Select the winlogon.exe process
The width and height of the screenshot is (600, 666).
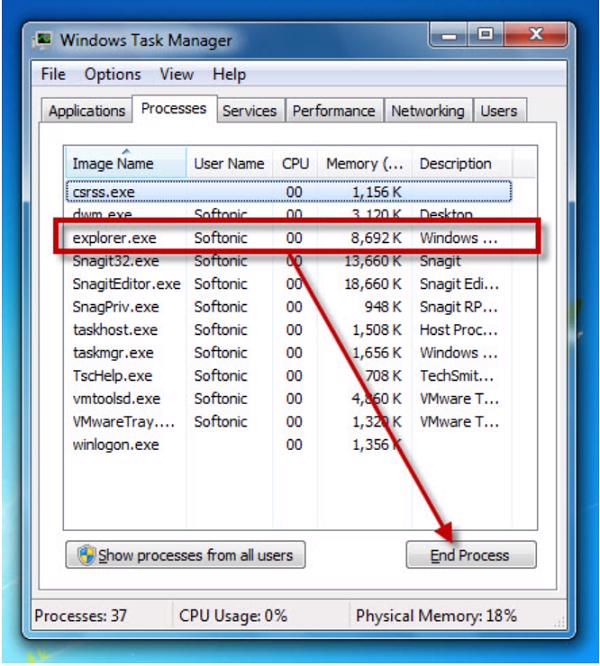click(289, 444)
